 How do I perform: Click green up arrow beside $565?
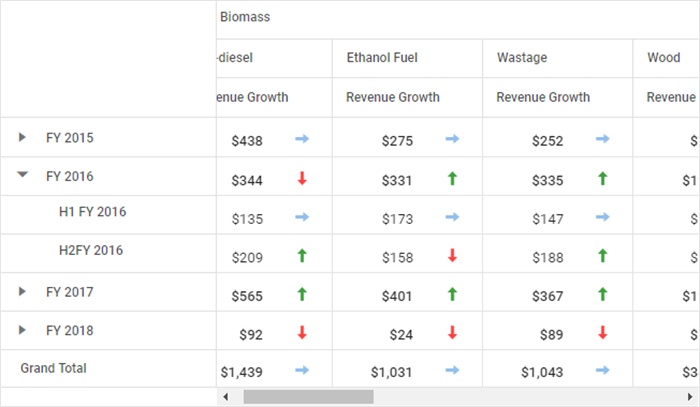coord(301,294)
